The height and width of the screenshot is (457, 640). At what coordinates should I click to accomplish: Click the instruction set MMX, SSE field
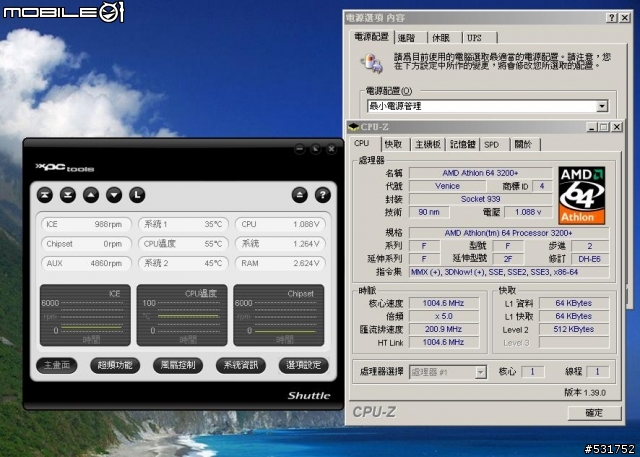coord(509,272)
